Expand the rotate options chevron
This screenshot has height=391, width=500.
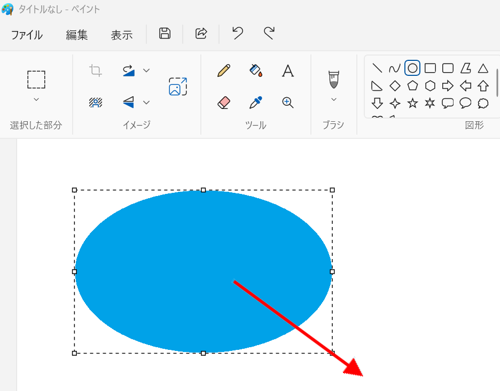pyautogui.click(x=146, y=71)
